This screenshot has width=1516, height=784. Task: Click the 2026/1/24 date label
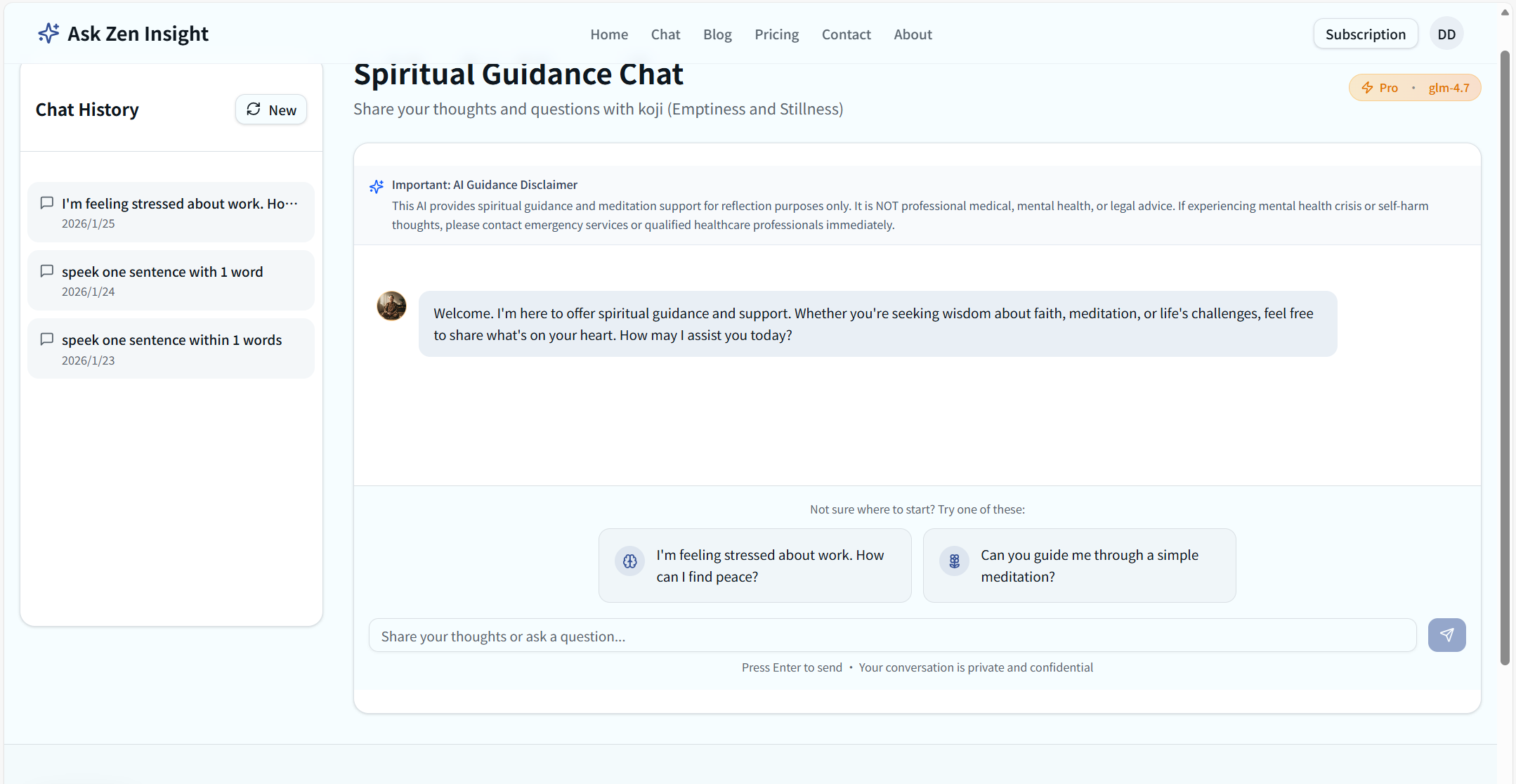(88, 292)
